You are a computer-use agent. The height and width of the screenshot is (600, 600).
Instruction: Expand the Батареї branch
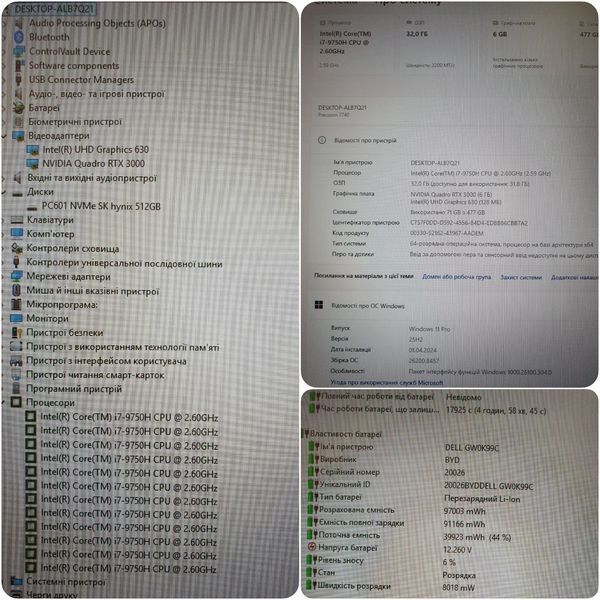[5, 108]
